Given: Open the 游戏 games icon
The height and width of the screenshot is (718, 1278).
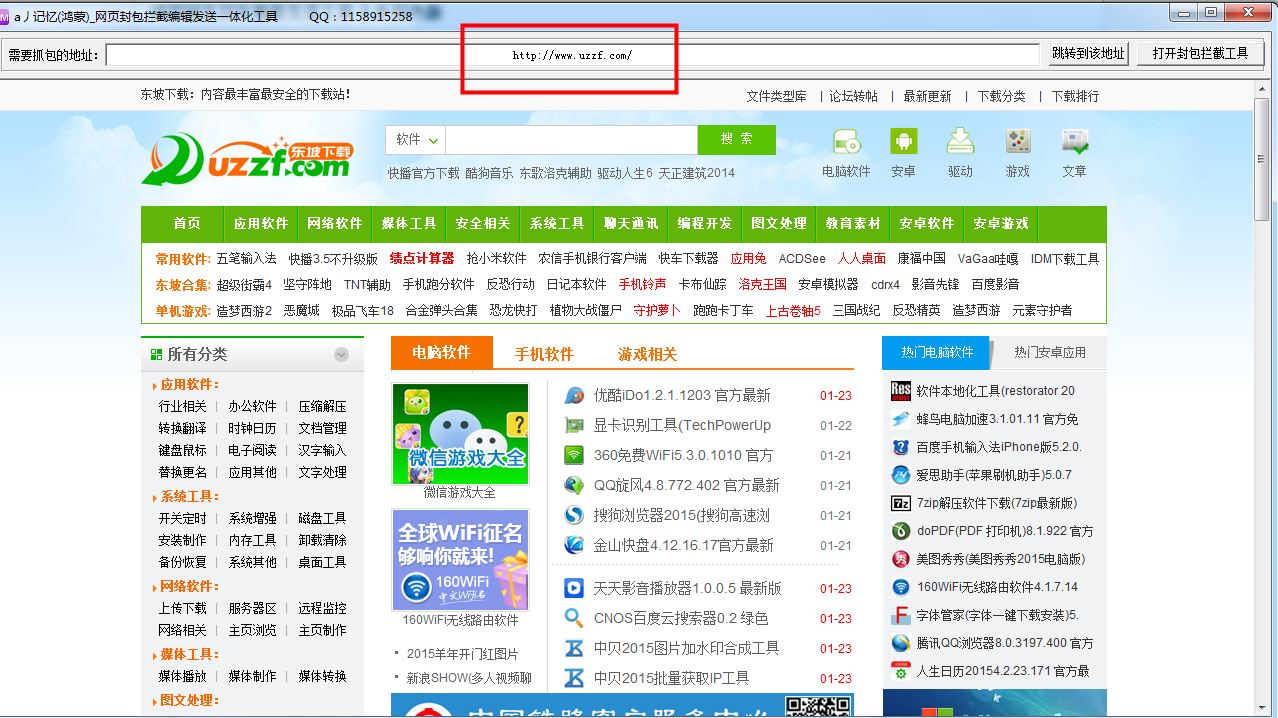Looking at the screenshot, I should click(x=1018, y=142).
